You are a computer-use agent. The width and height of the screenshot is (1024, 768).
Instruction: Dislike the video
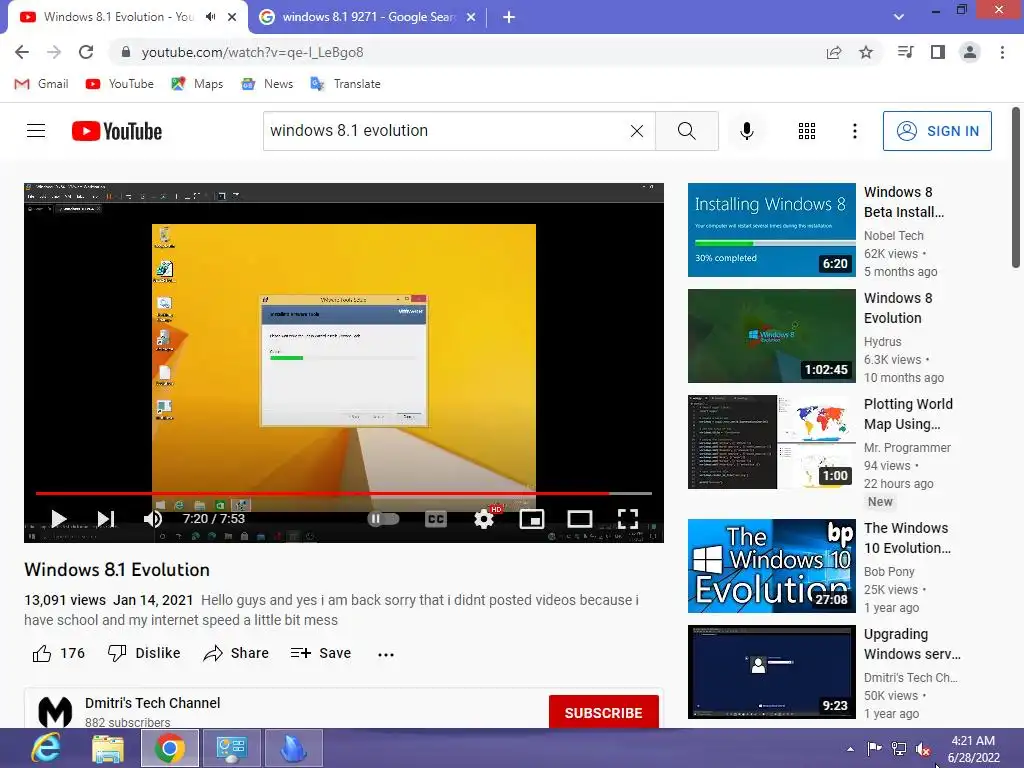point(144,653)
